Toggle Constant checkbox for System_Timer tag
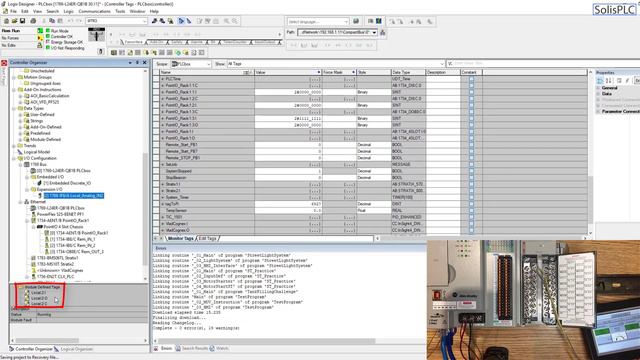The width and height of the screenshot is (640, 360). 471,197
